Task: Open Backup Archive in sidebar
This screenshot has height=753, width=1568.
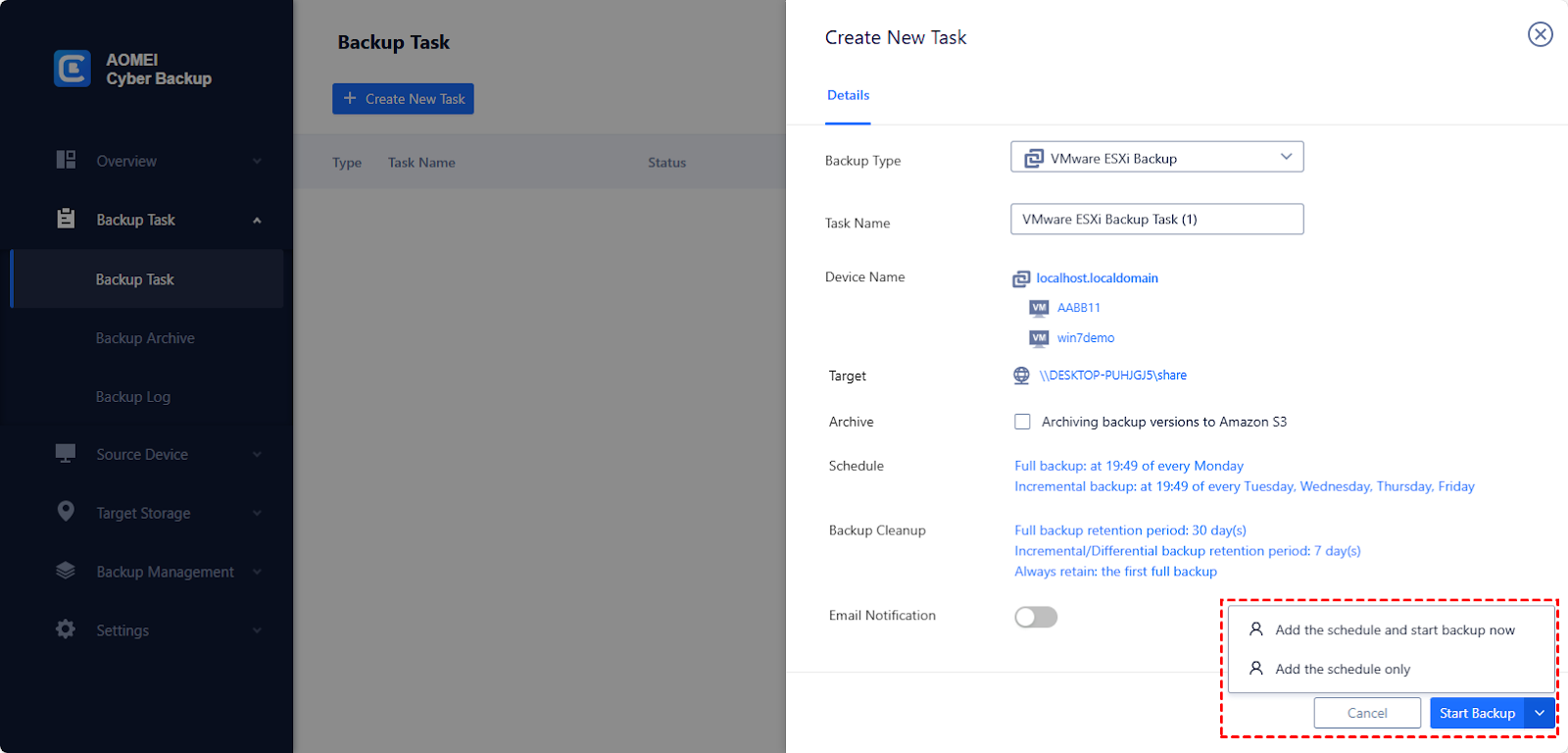Action: (x=145, y=338)
